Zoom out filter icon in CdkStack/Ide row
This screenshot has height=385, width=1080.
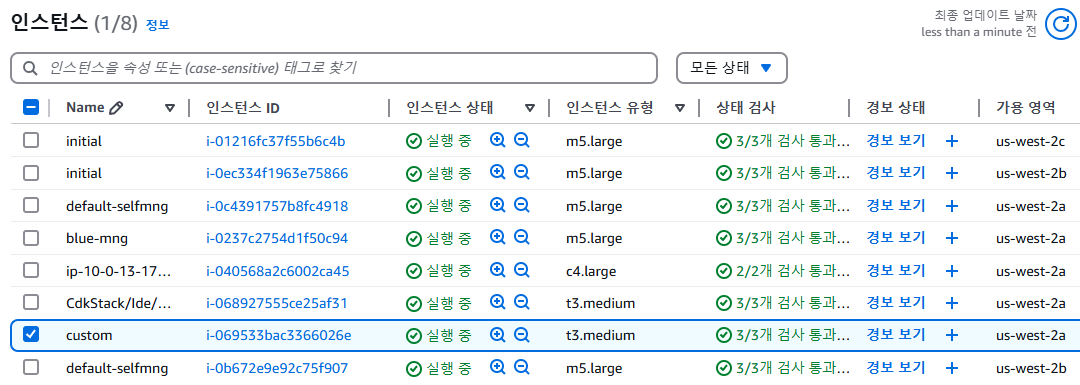coord(521,302)
